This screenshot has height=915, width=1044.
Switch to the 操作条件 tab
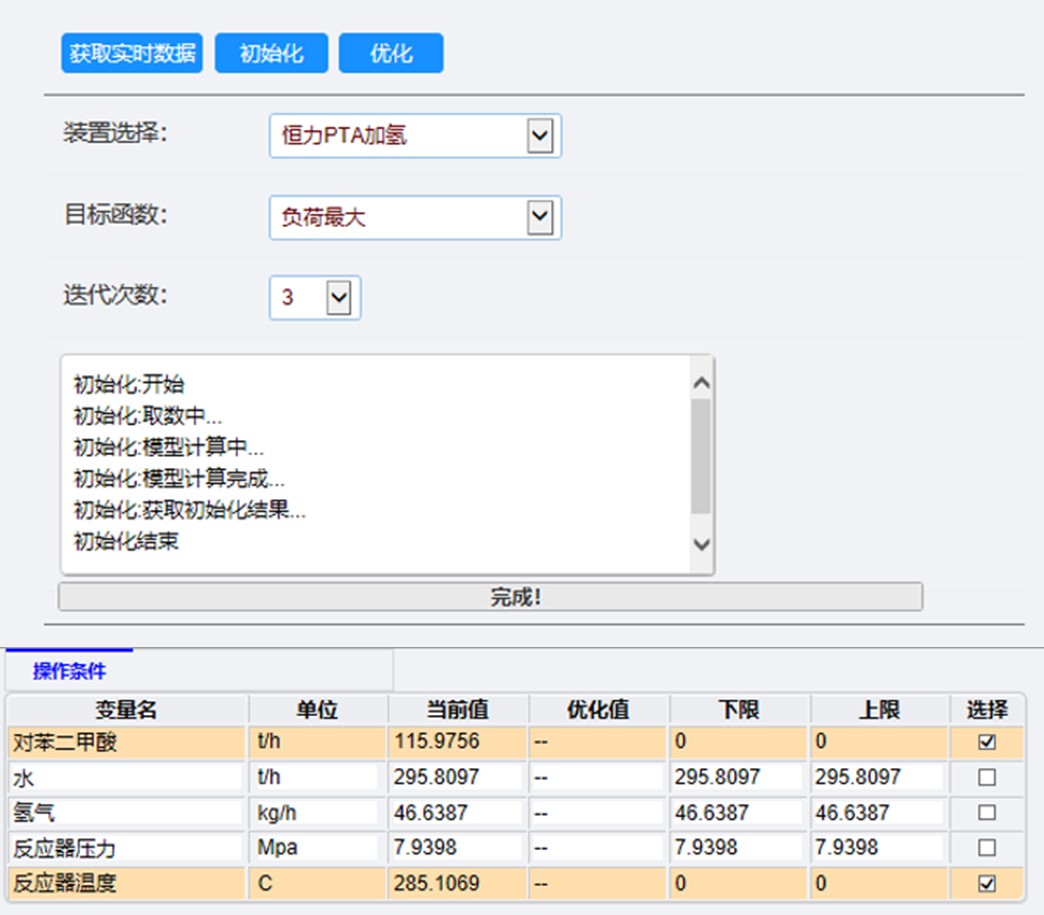[x=69, y=671]
